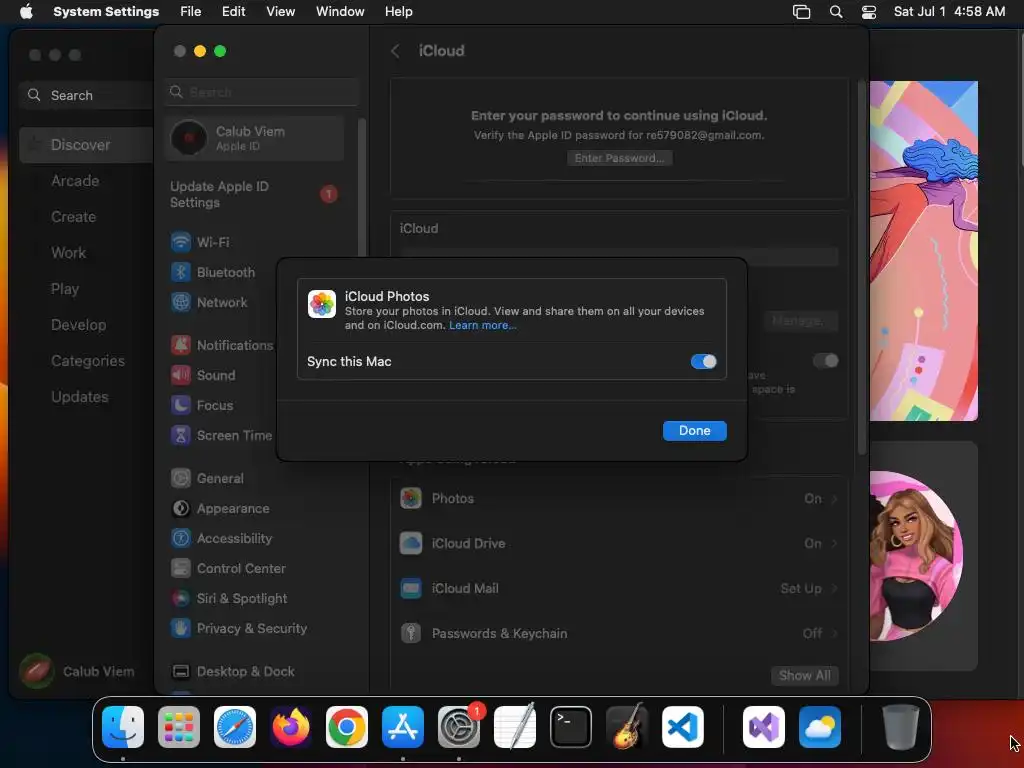Open GarageBand from the Dock

(x=627, y=727)
